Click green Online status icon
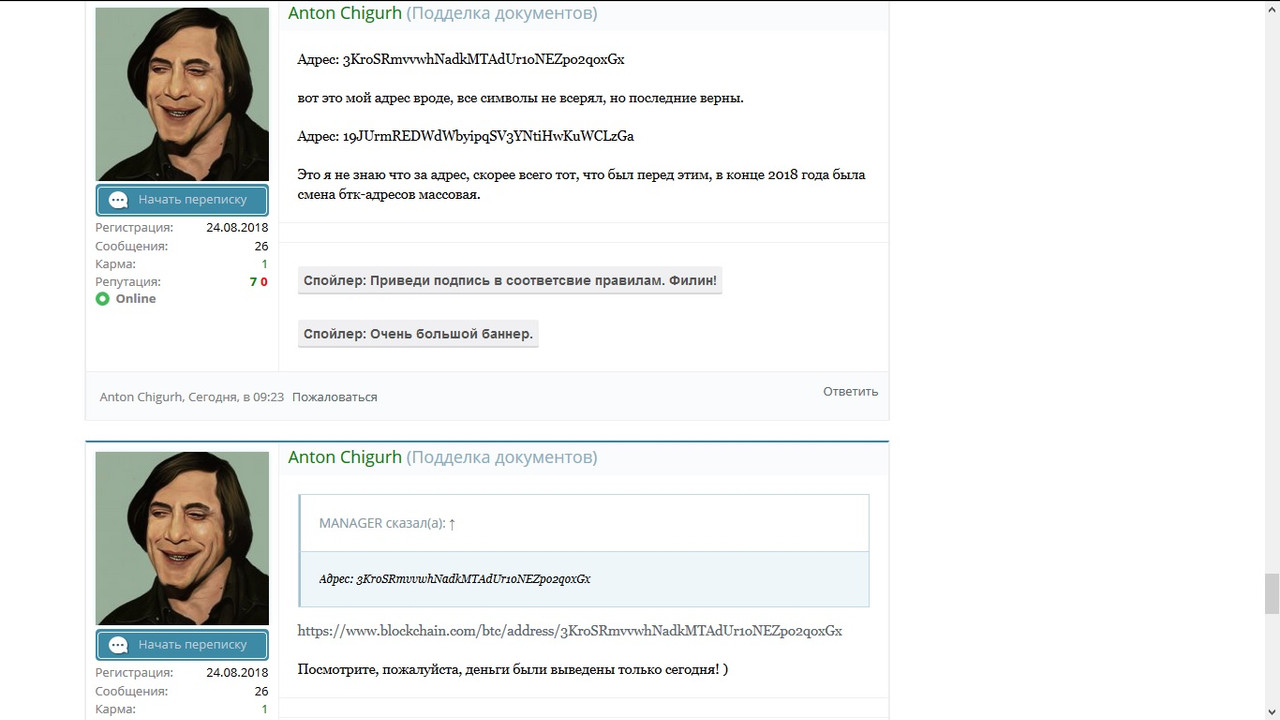The height and width of the screenshot is (720, 1280). [x=102, y=299]
